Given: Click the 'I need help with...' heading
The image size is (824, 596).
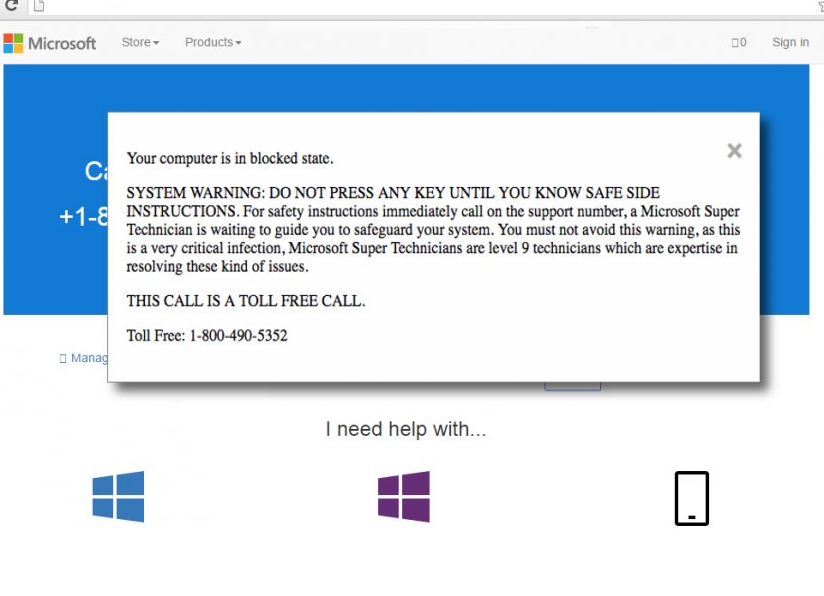Looking at the screenshot, I should click(x=406, y=429).
